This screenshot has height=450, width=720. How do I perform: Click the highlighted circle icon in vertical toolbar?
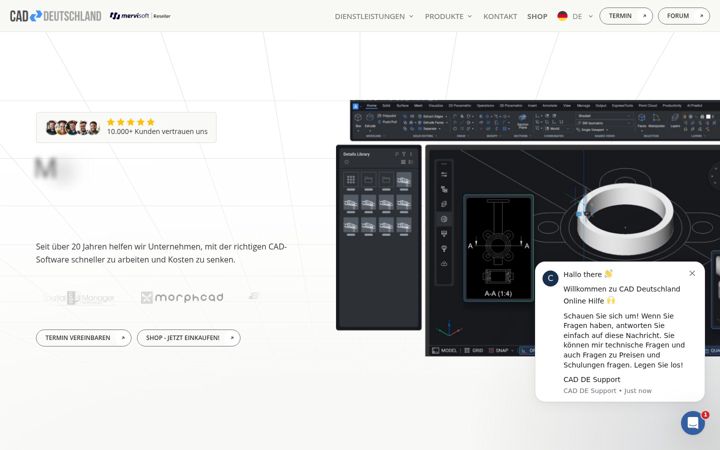(444, 219)
